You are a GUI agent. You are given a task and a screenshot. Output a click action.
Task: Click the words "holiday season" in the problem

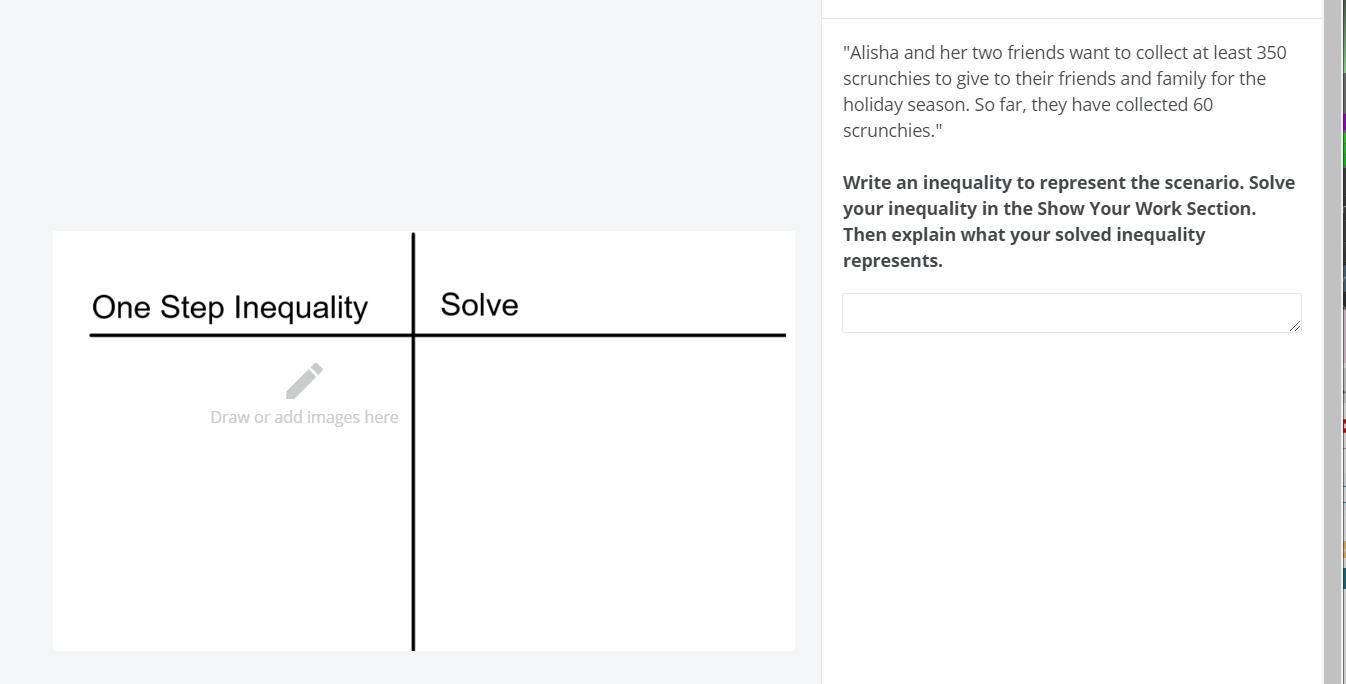pos(904,105)
